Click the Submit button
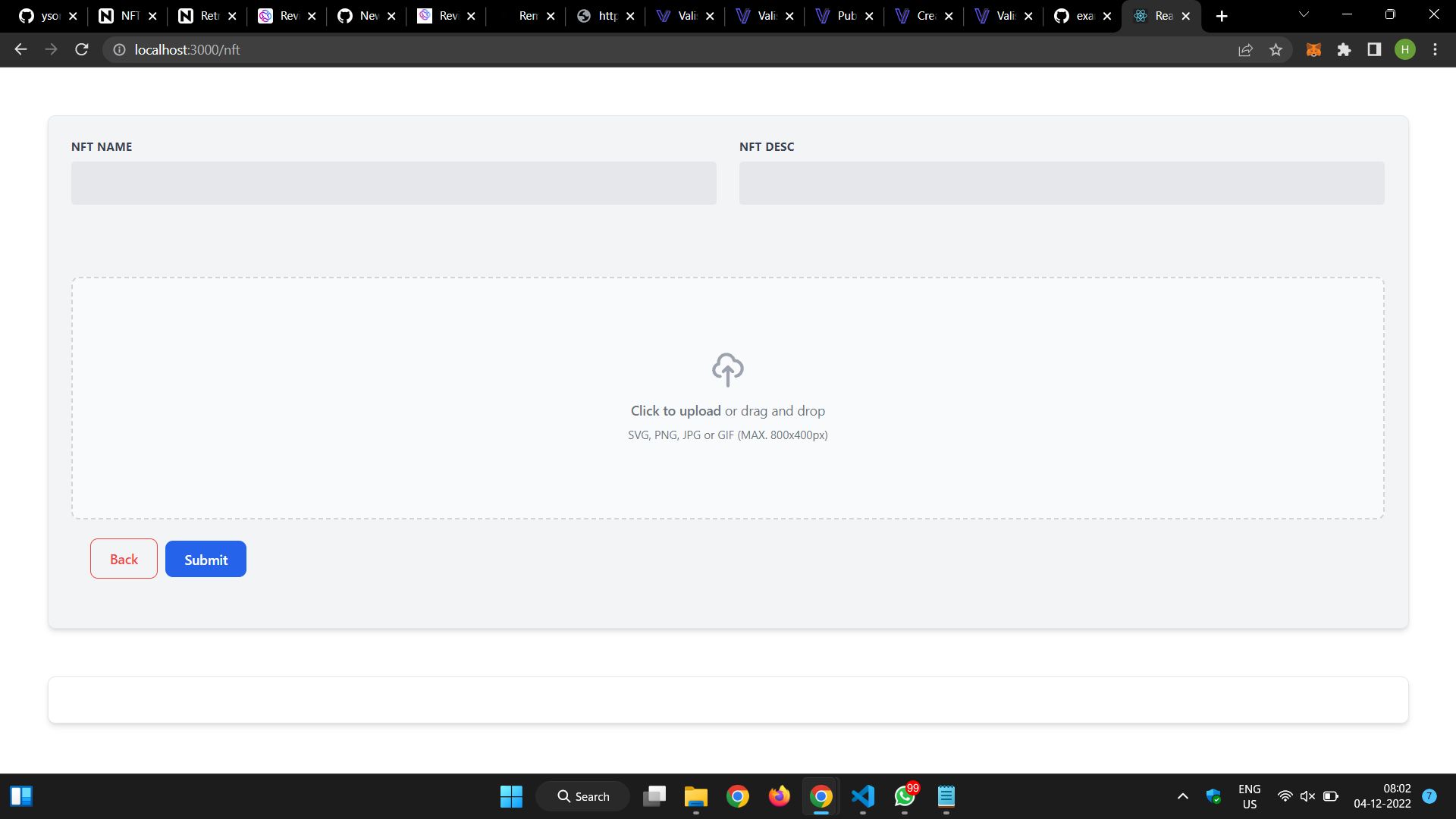 205,558
